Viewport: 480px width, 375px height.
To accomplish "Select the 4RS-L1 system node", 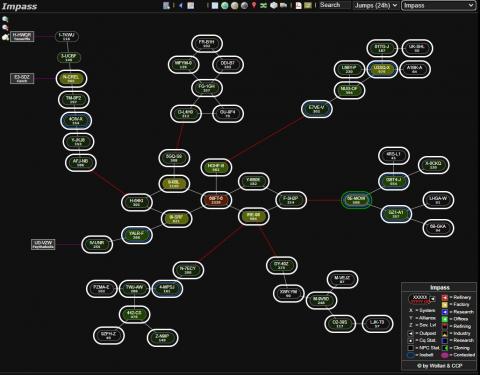I will coord(394,156).
